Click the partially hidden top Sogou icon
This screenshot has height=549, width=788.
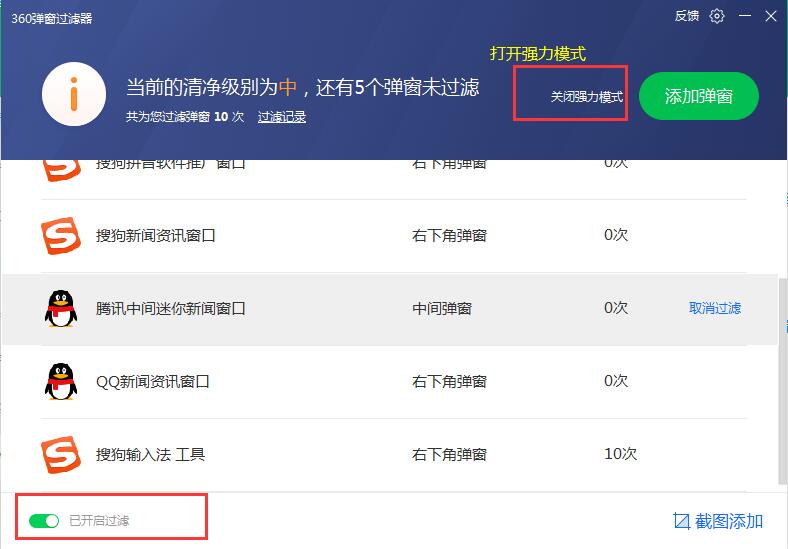tap(60, 168)
